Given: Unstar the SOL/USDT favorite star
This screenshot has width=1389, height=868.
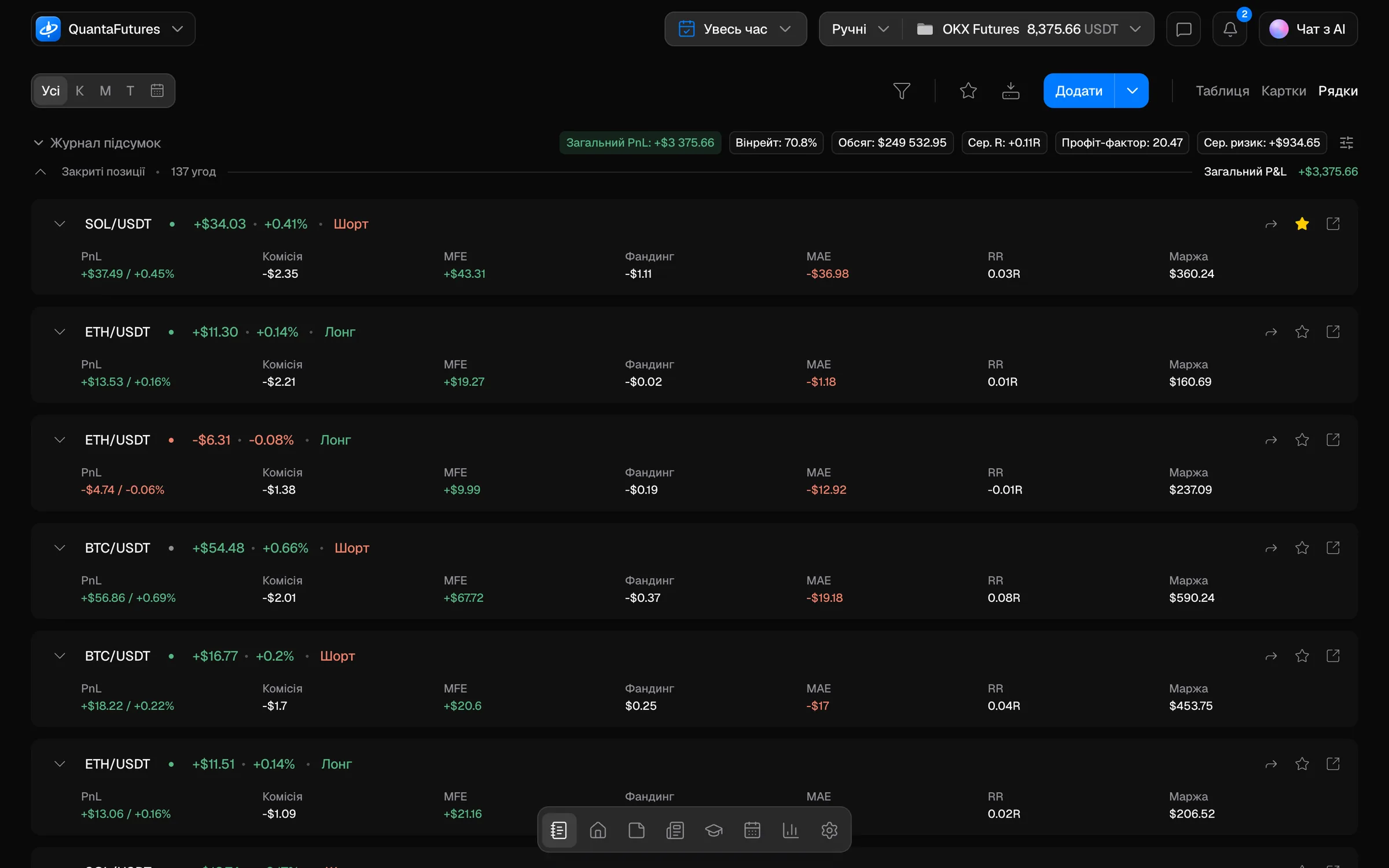Looking at the screenshot, I should 1302,224.
